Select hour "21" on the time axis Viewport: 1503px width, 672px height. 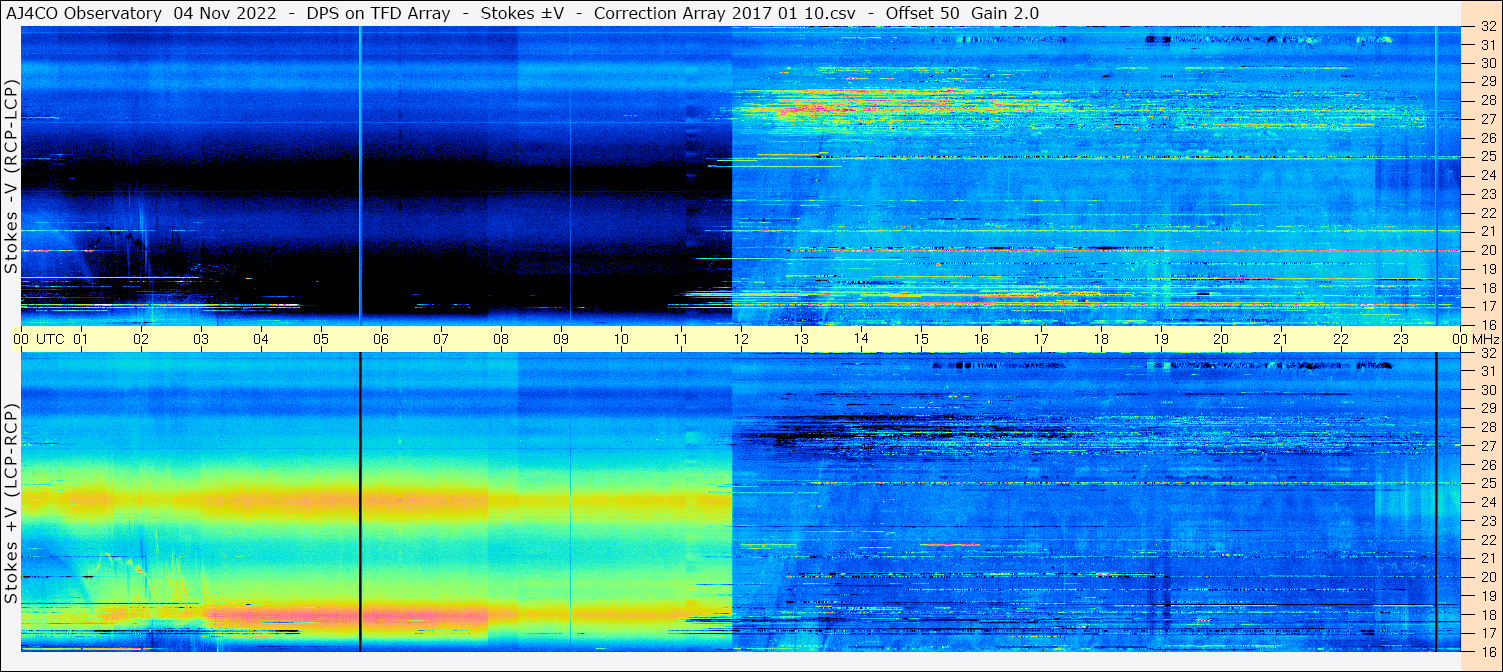tap(1281, 339)
